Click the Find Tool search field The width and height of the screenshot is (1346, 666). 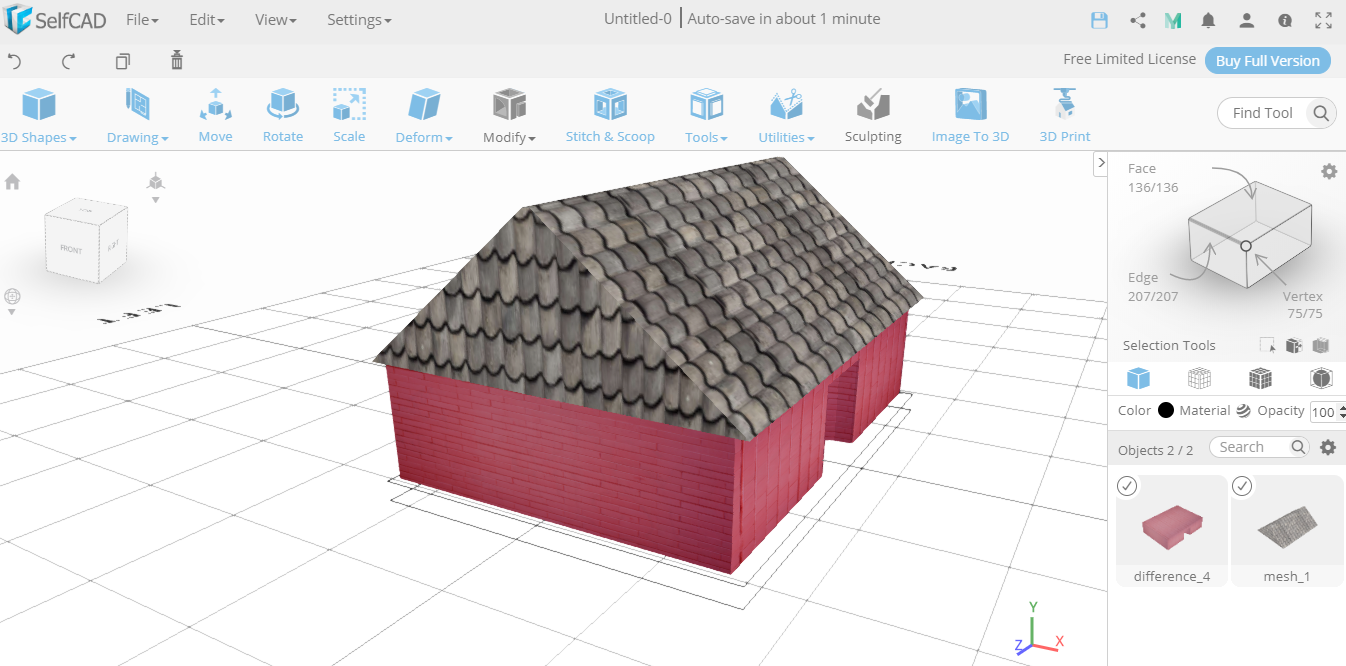[1263, 113]
